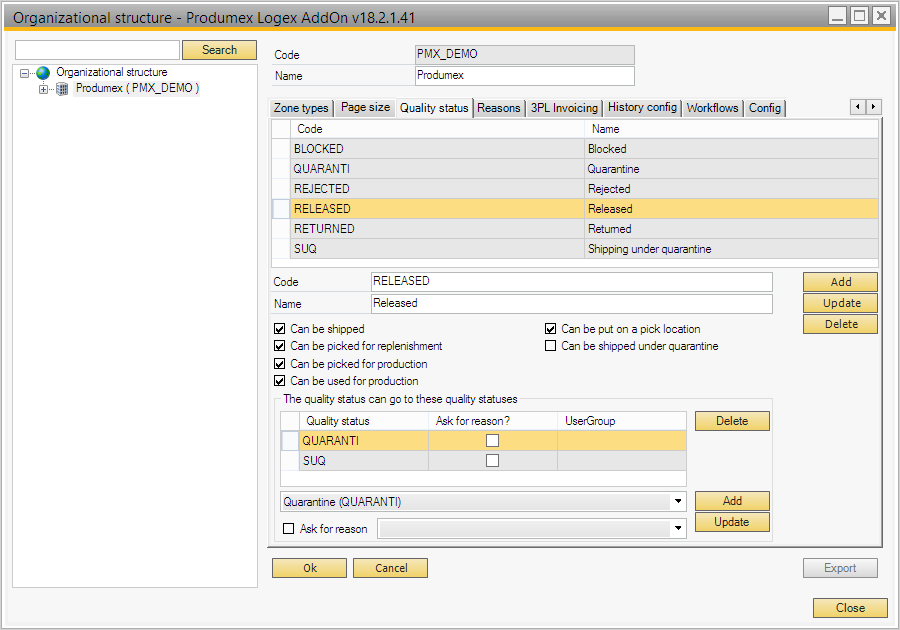Open the 3PL Invoicing tab
The height and width of the screenshot is (630, 900).
(564, 108)
